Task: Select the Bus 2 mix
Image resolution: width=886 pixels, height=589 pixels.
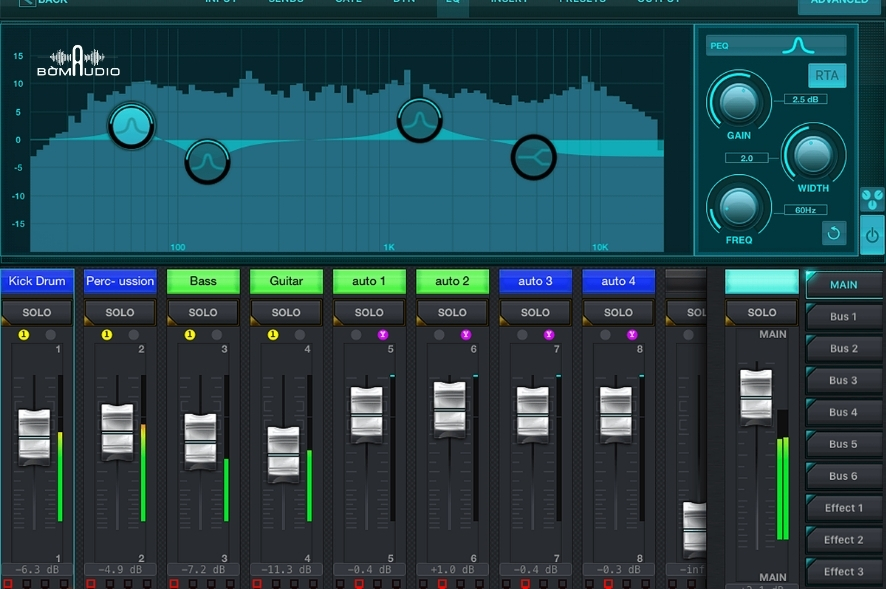Action: point(844,348)
